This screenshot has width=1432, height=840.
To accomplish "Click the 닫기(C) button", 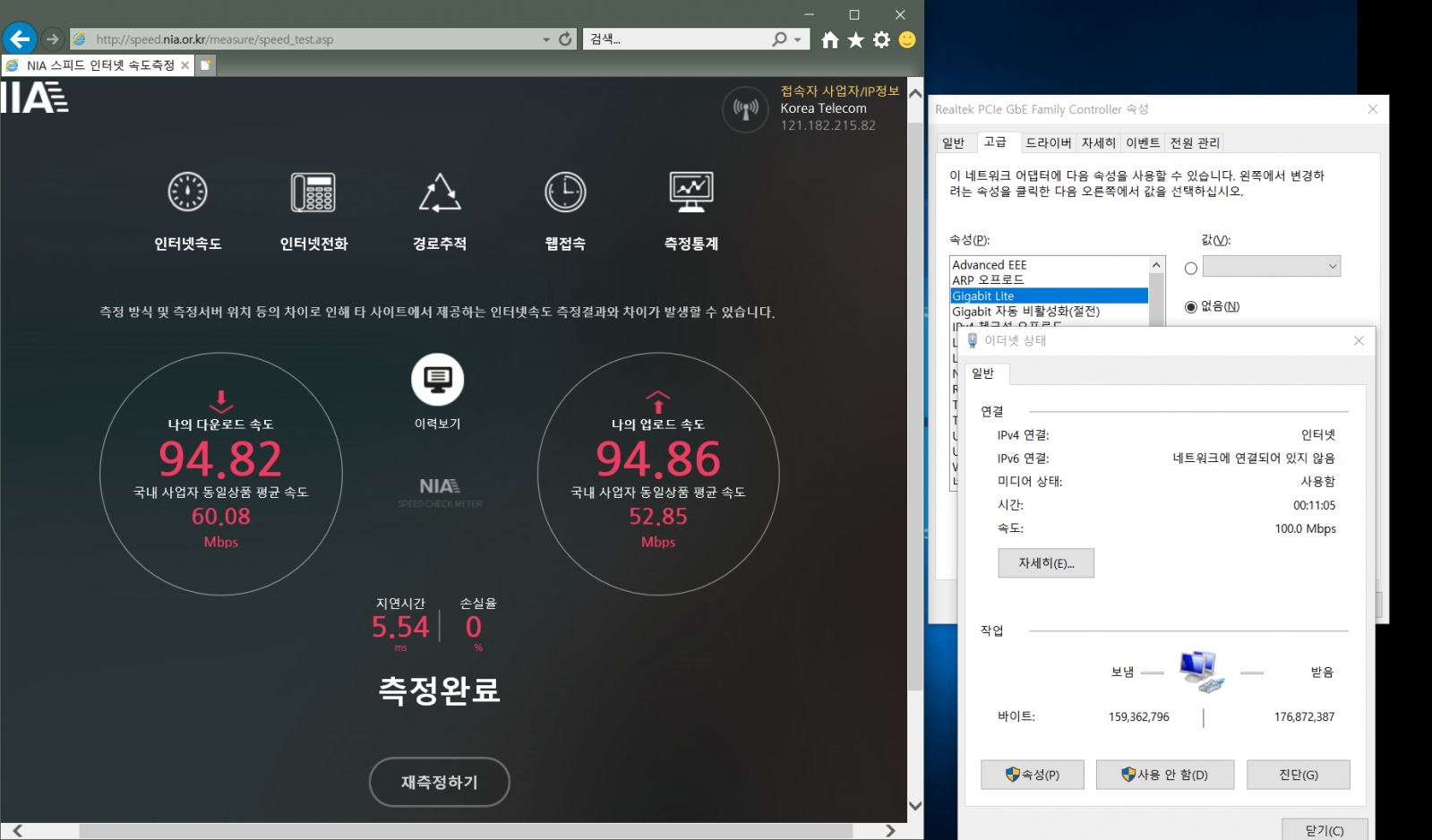I will 1325,830.
